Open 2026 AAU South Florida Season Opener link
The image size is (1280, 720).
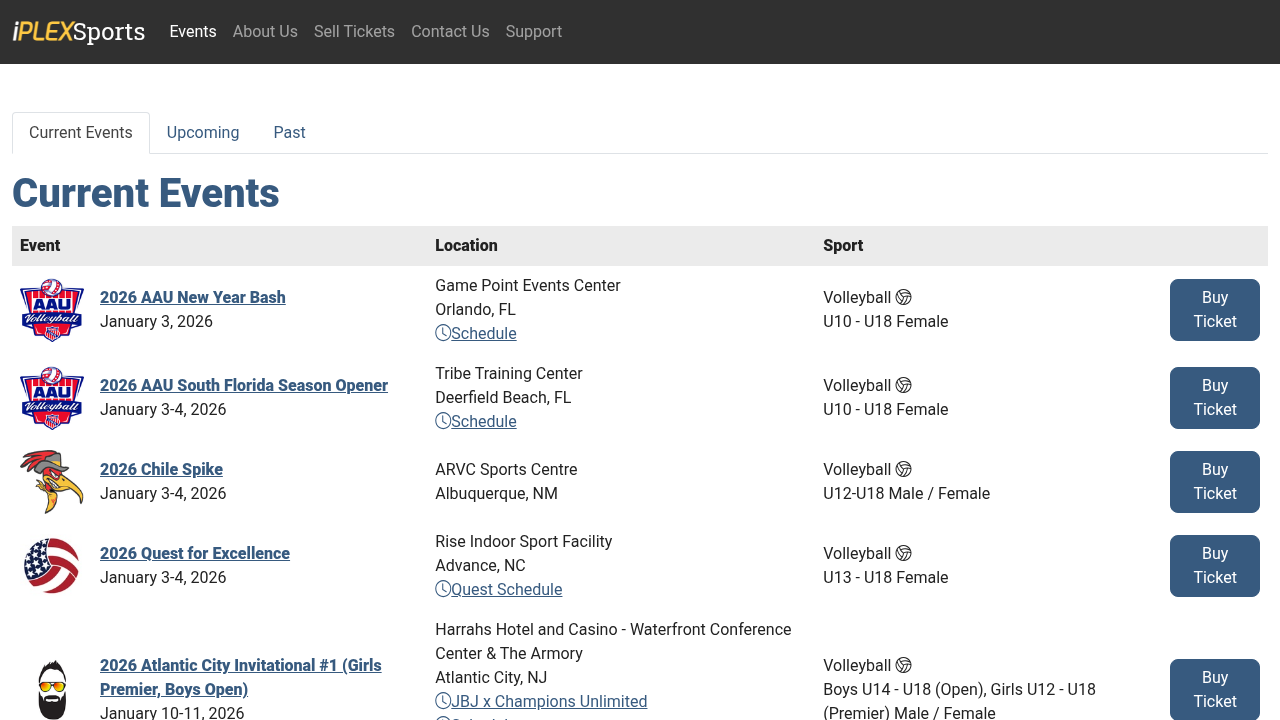pyautogui.click(x=244, y=385)
